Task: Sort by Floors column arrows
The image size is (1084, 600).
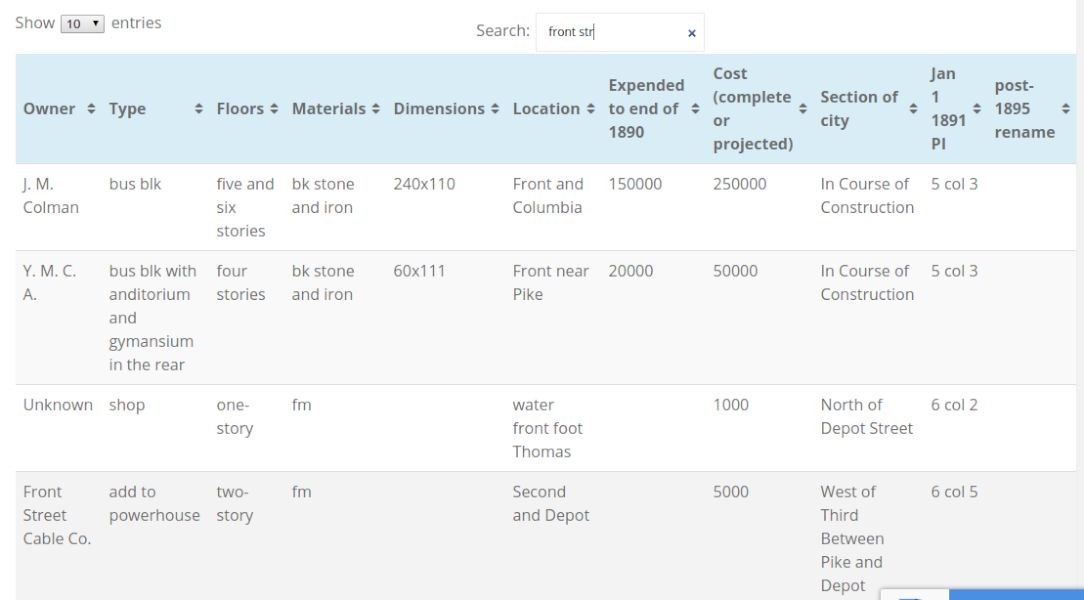Action: pos(274,109)
